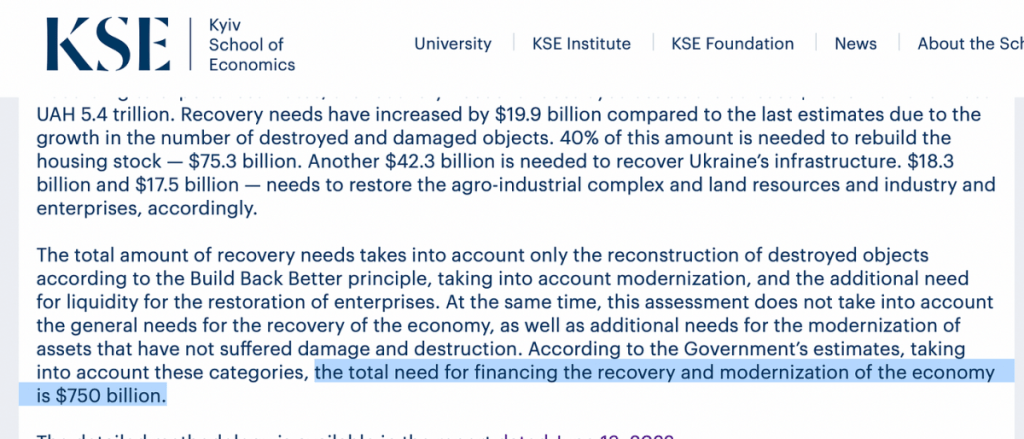Click the $75.3 billion housing figure

(230, 161)
